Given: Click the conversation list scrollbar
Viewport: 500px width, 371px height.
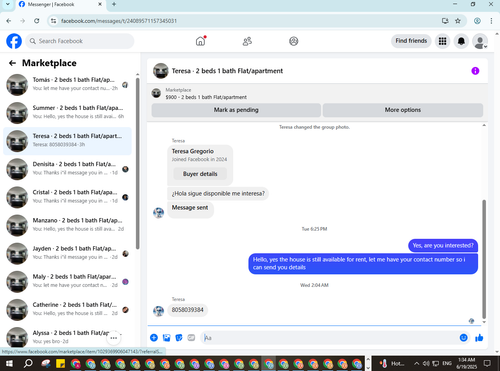Looking at the screenshot, I should [137, 163].
